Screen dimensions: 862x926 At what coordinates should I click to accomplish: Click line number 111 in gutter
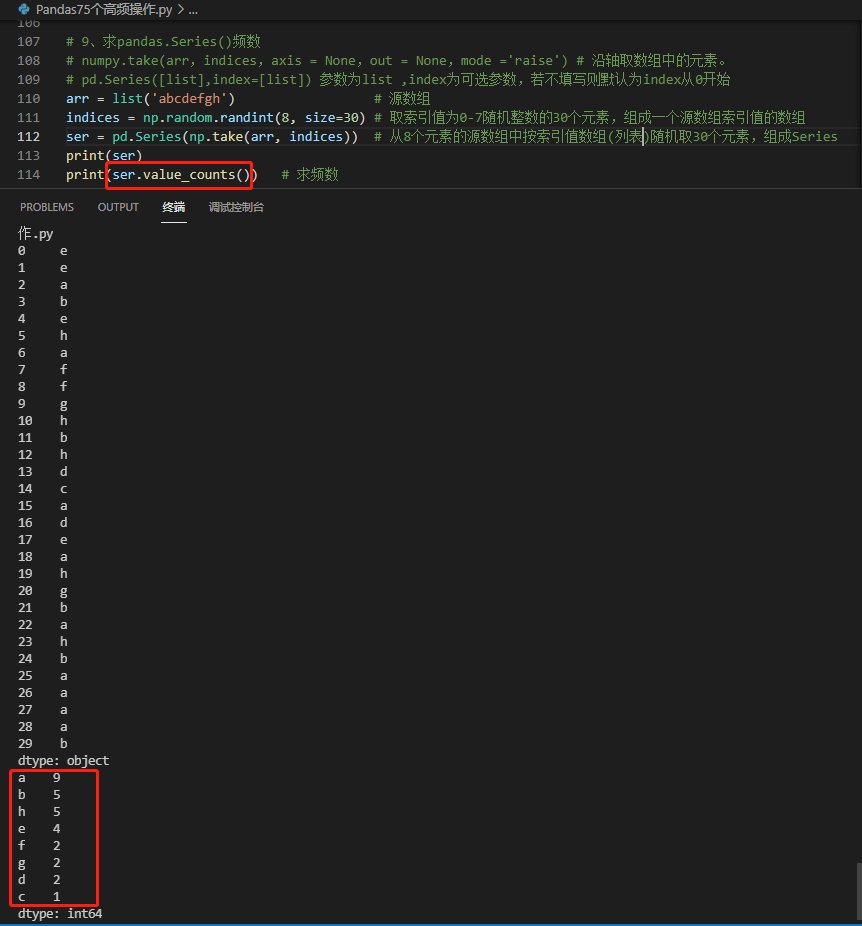point(28,118)
